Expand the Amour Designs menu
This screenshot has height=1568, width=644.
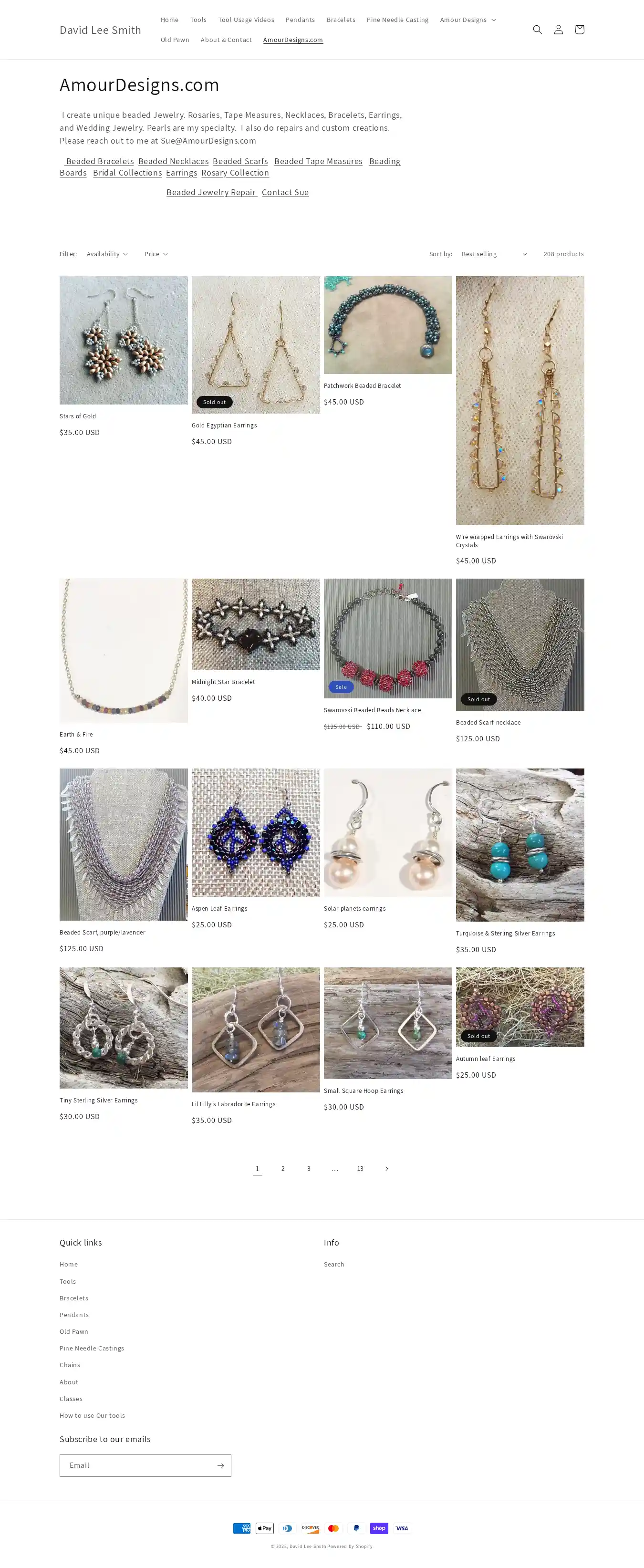(467, 20)
